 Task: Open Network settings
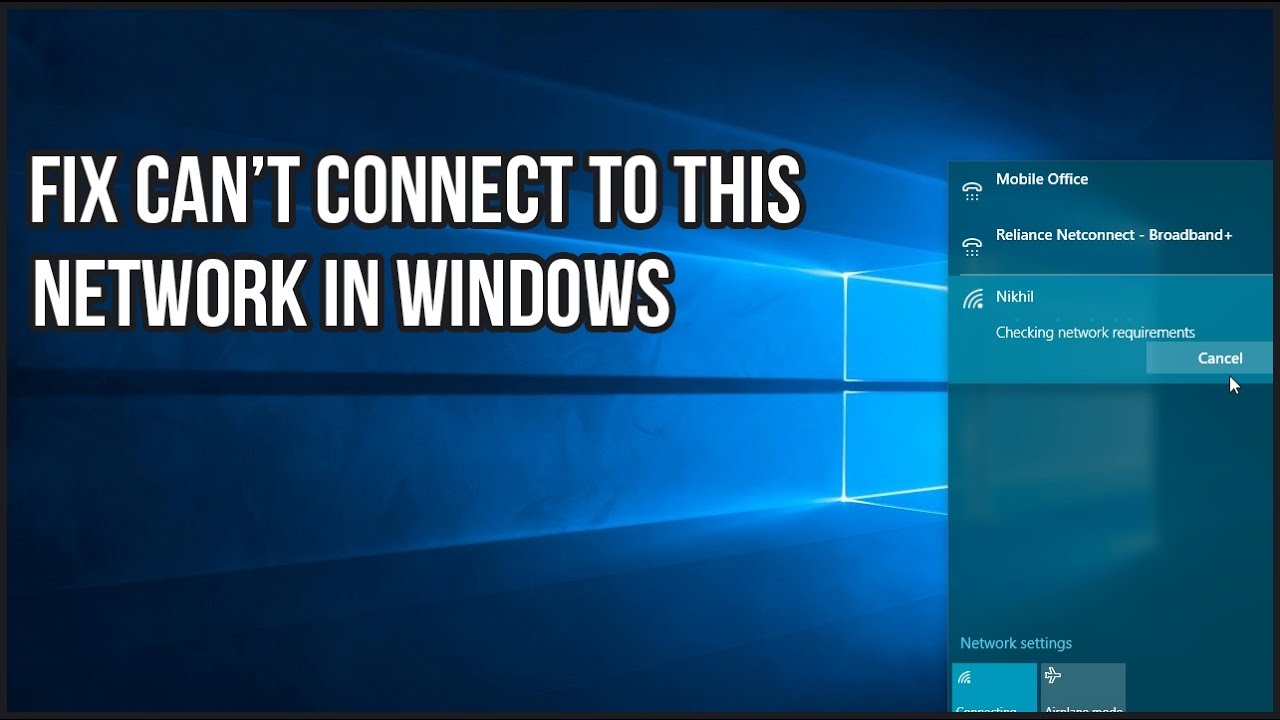coord(1016,643)
